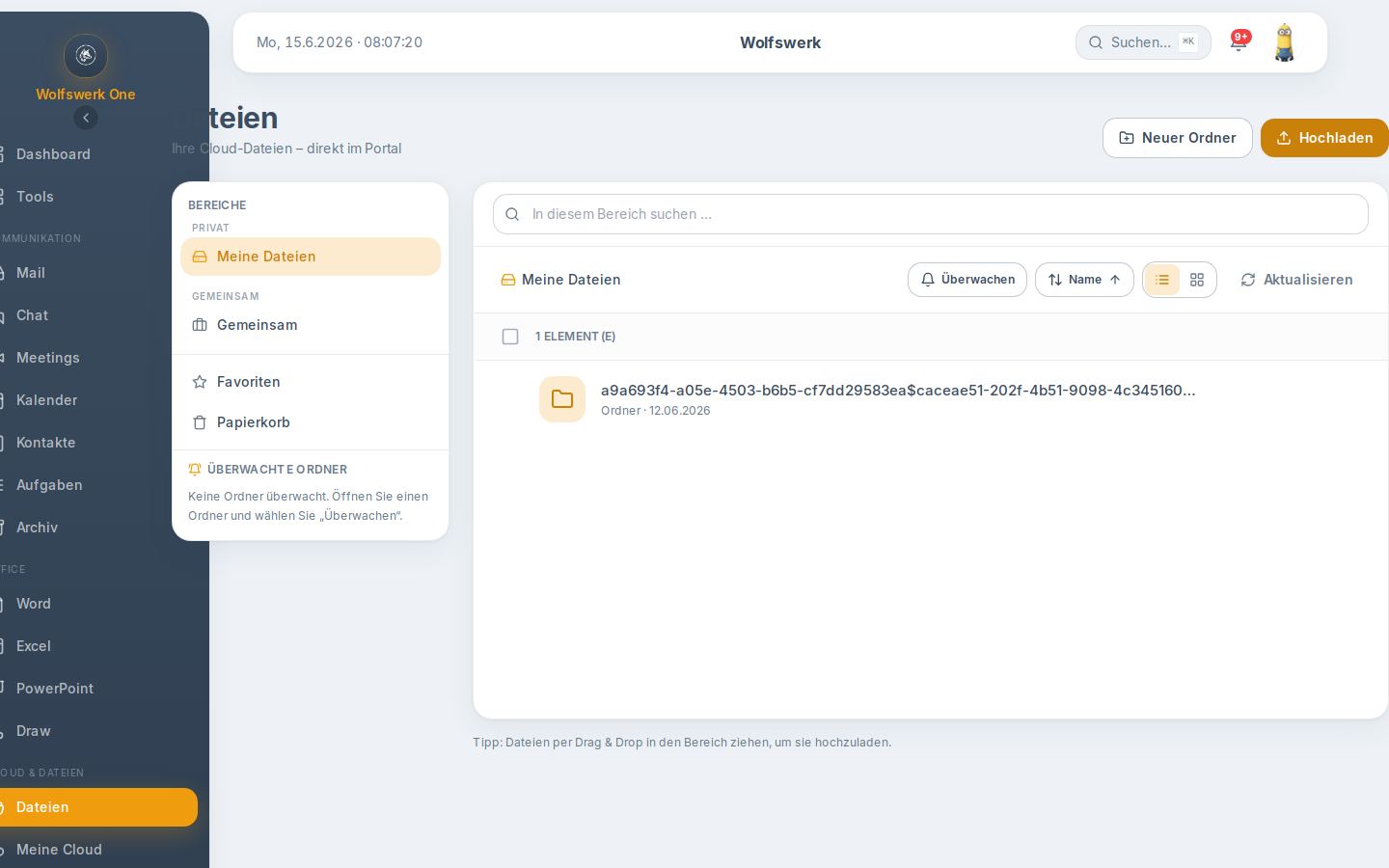Click the new-folder icon in Neuer Ordner

1127,138
